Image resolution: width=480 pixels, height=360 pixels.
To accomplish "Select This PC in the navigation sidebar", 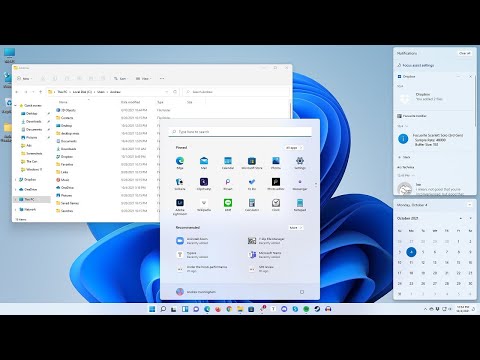I will coord(32,199).
